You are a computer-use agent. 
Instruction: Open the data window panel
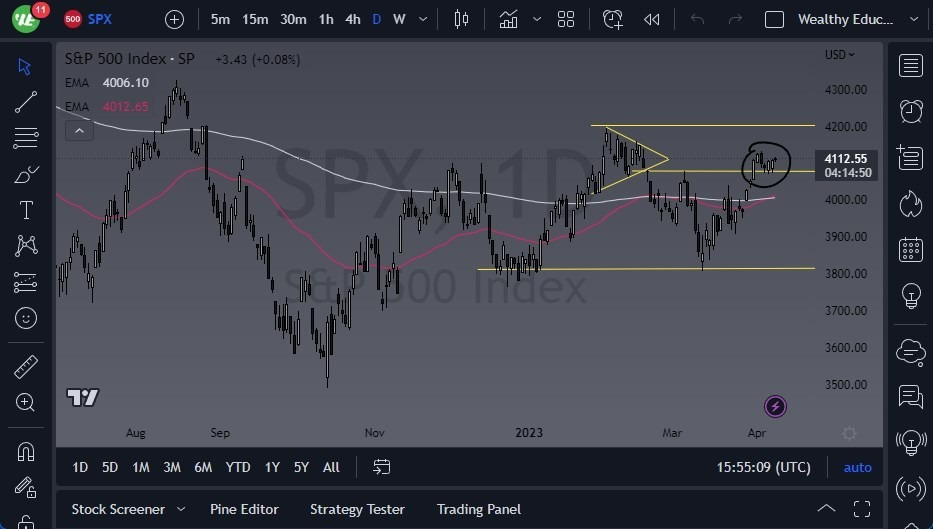click(909, 157)
